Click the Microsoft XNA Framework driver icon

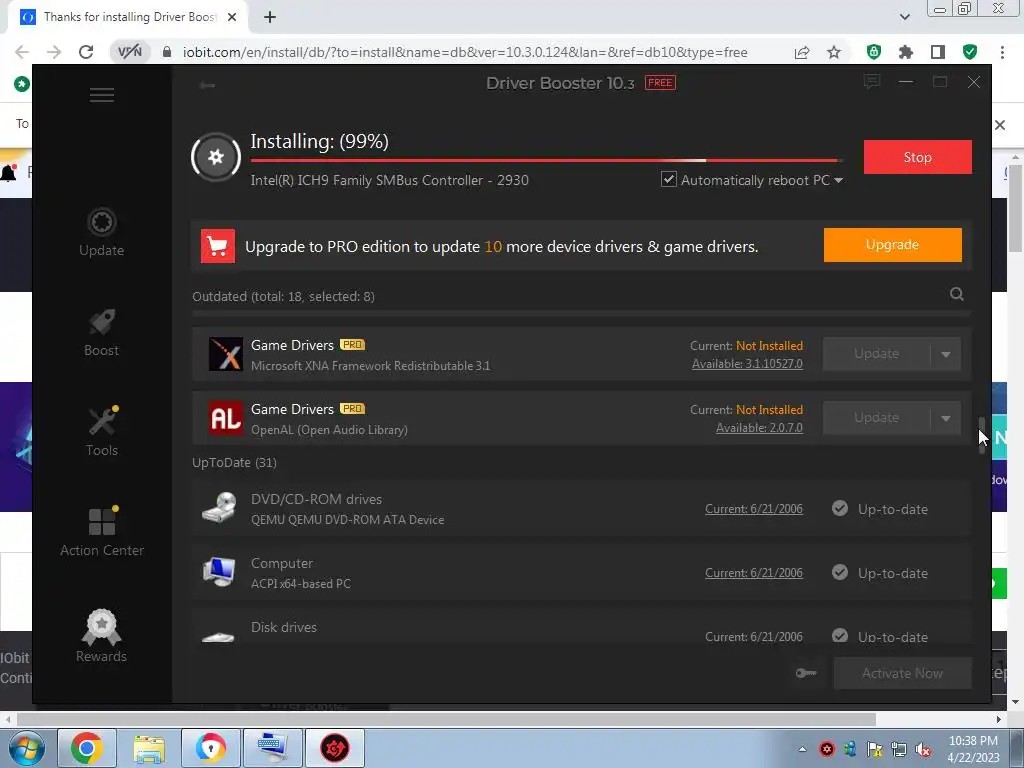pyautogui.click(x=225, y=354)
